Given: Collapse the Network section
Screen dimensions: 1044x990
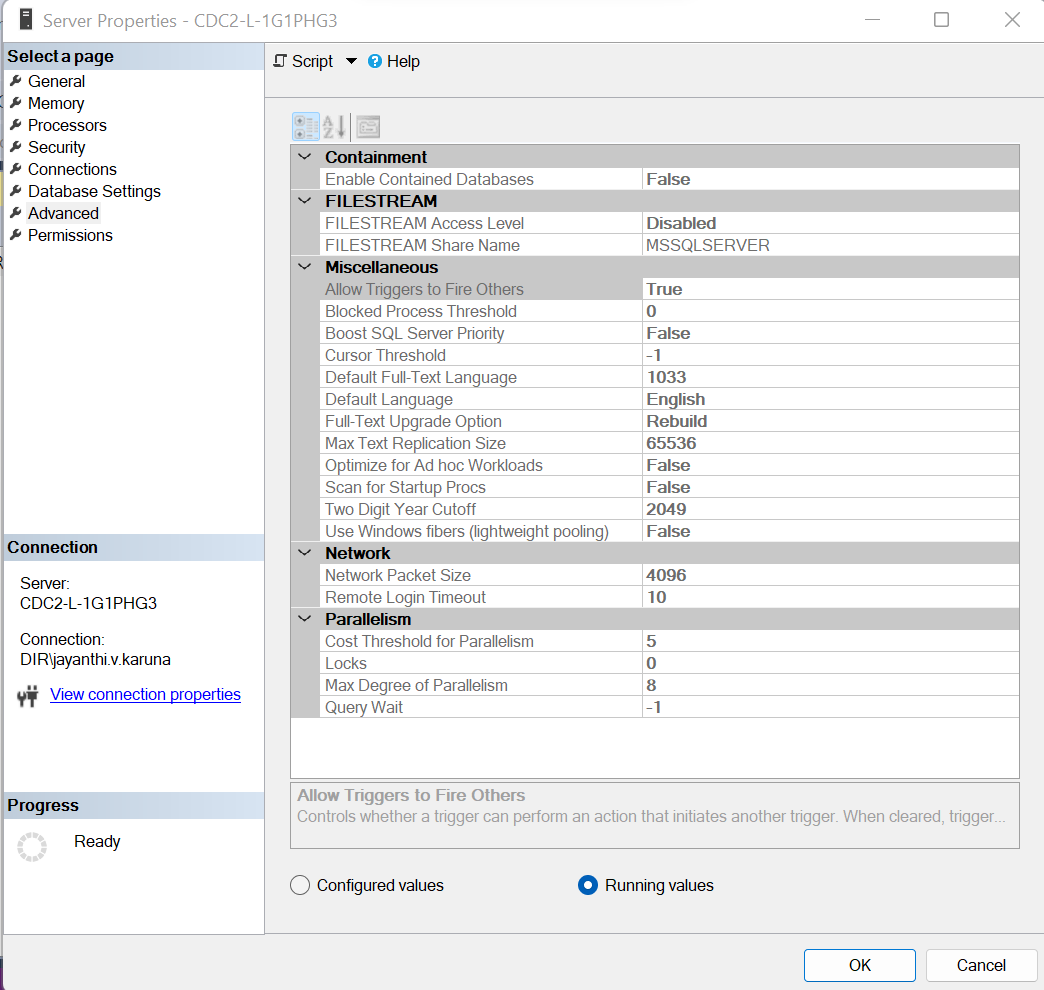Looking at the screenshot, I should [x=305, y=553].
